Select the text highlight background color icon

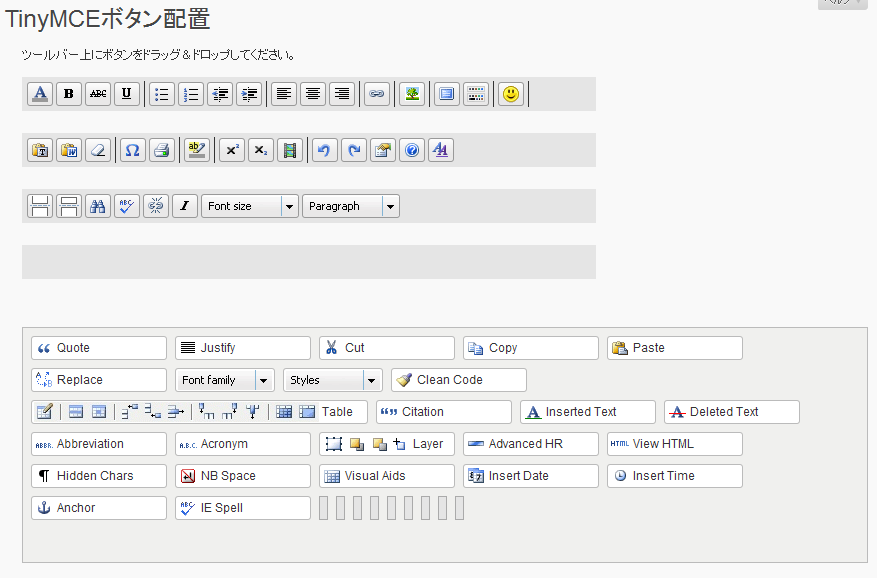pos(196,150)
